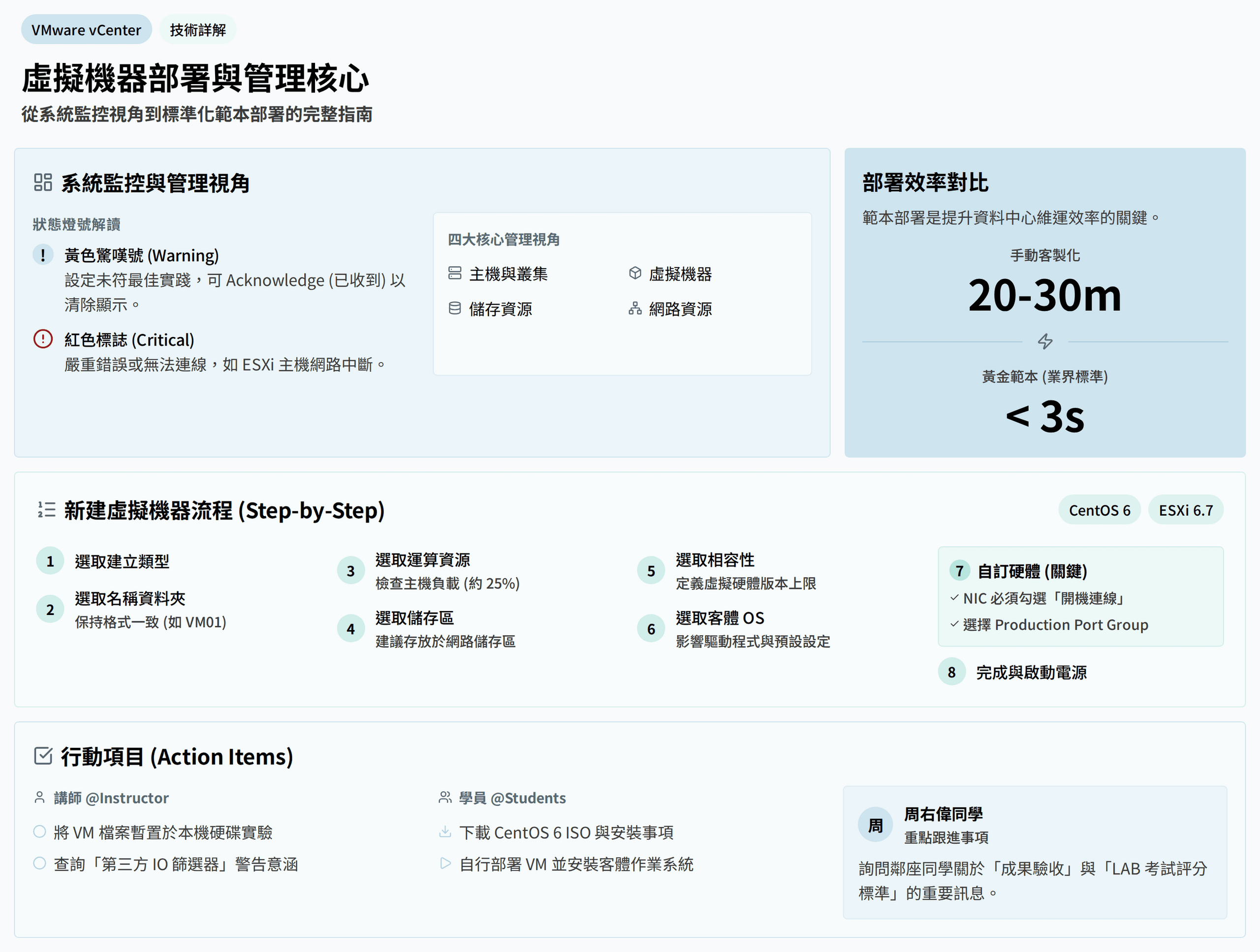The image size is (1260, 952).
Task: Click the server icon next to 主機與叢集
Action: pyautogui.click(x=455, y=274)
